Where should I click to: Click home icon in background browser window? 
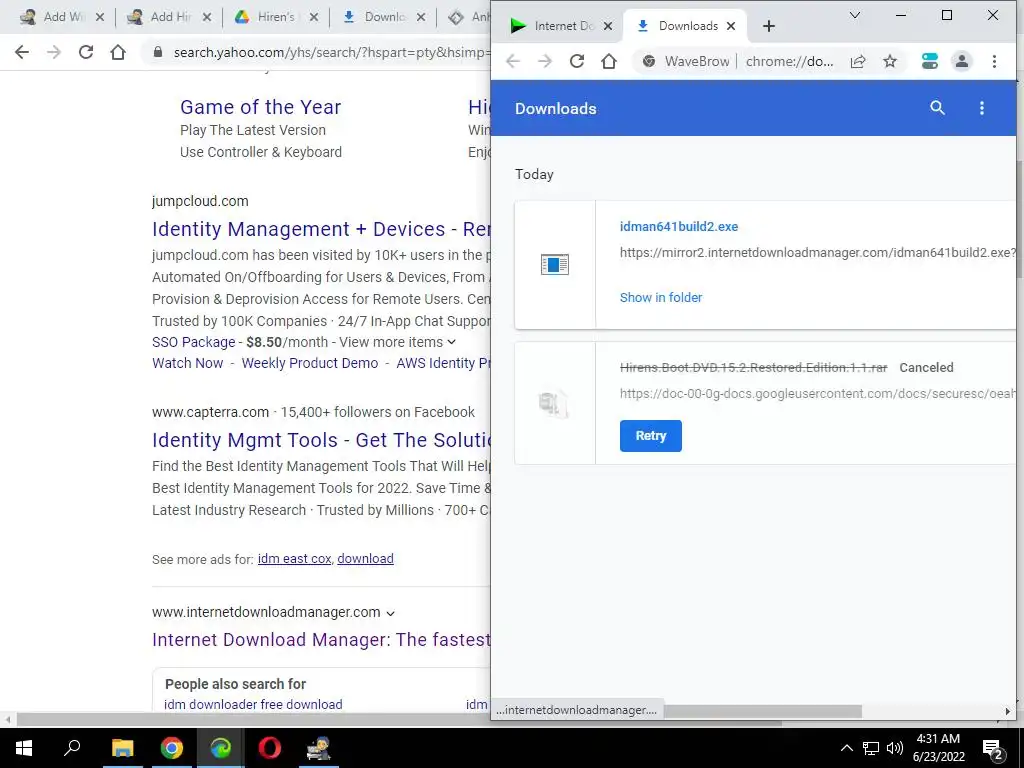(118, 52)
